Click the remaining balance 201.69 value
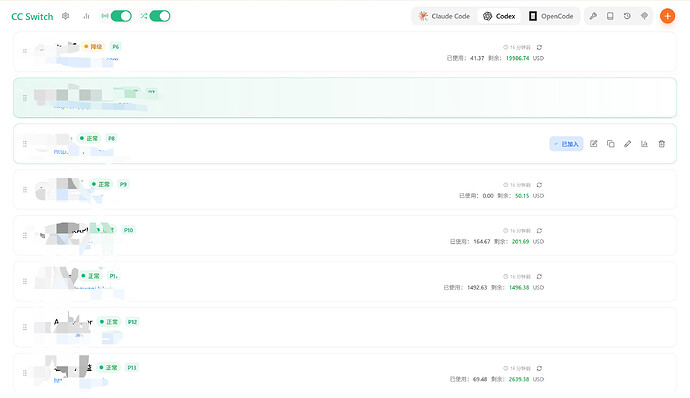Viewport: 690px width, 398px height. click(521, 242)
